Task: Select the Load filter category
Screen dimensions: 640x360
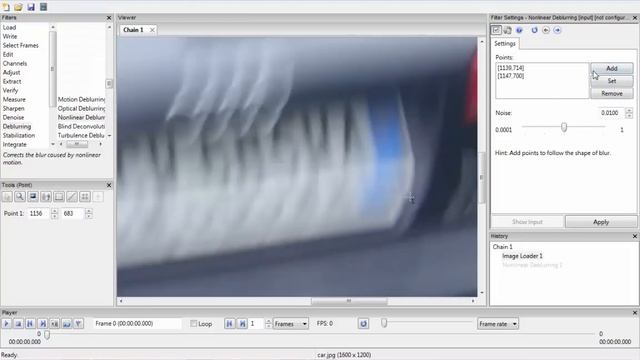Action: point(9,27)
